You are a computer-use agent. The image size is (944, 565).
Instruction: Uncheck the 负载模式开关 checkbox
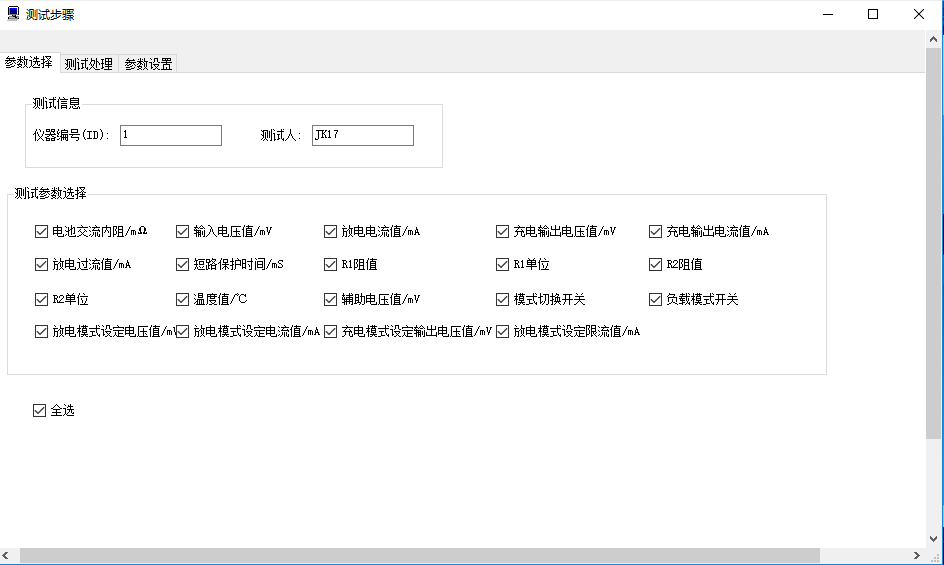pos(656,299)
